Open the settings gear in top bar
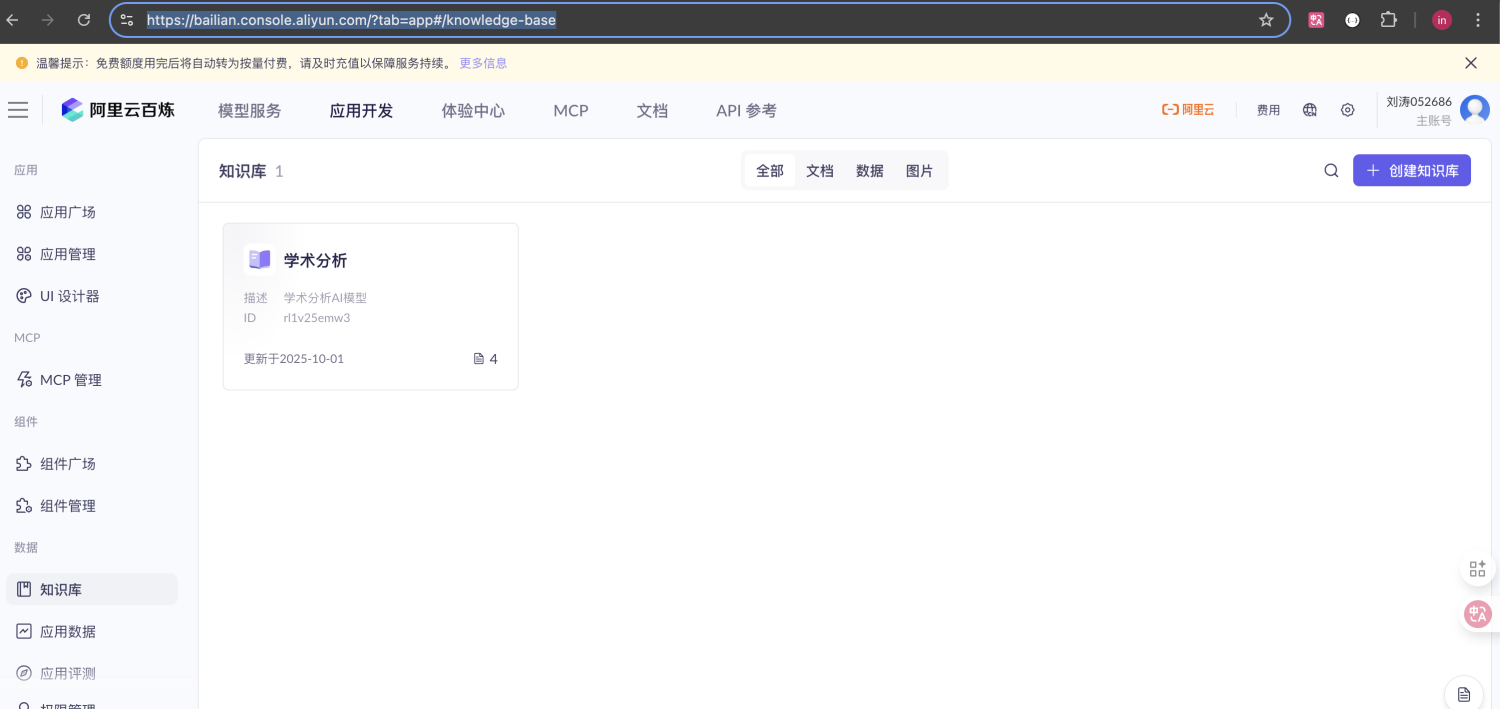Viewport: 1500px width, 709px height. [1347, 110]
